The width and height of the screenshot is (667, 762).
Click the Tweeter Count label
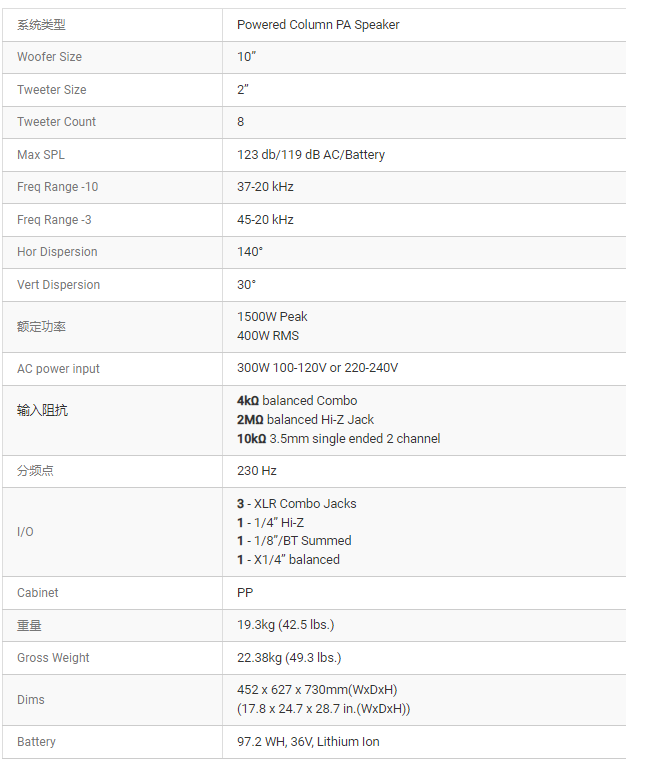tap(57, 122)
